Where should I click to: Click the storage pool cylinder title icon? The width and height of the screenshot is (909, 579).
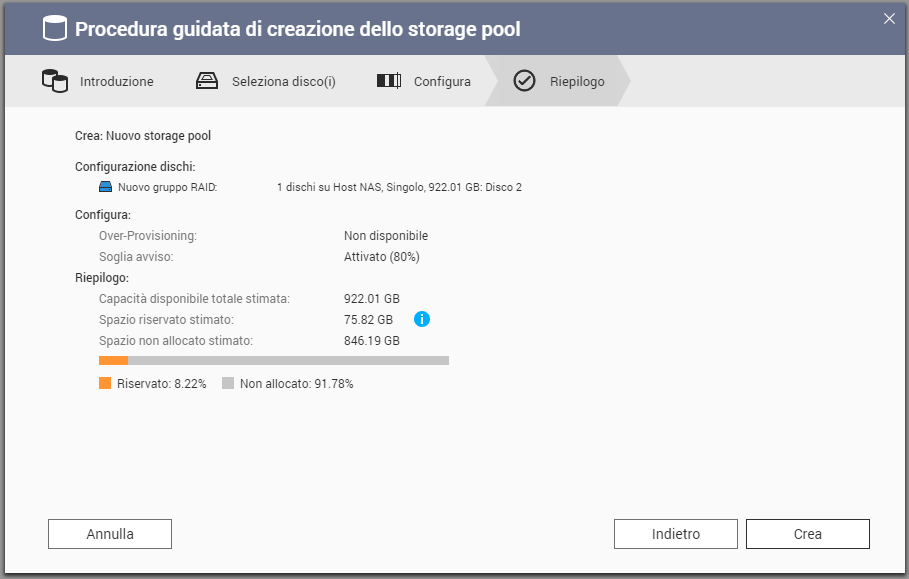(x=54, y=29)
